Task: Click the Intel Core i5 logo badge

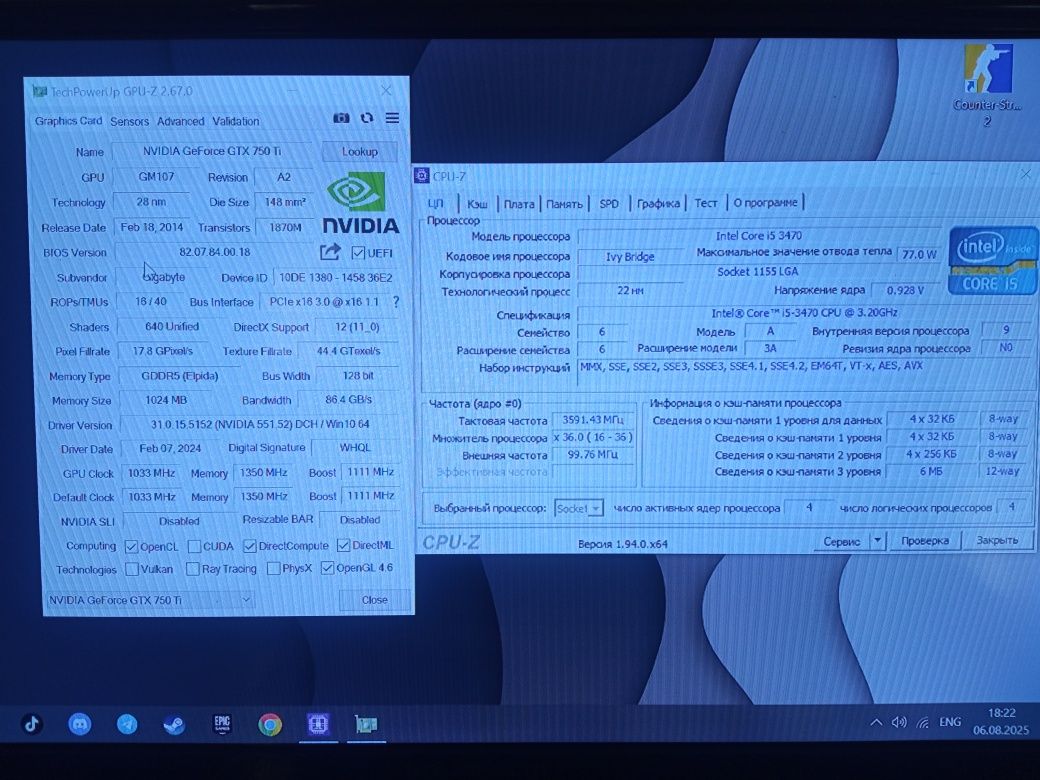Action: tap(993, 261)
